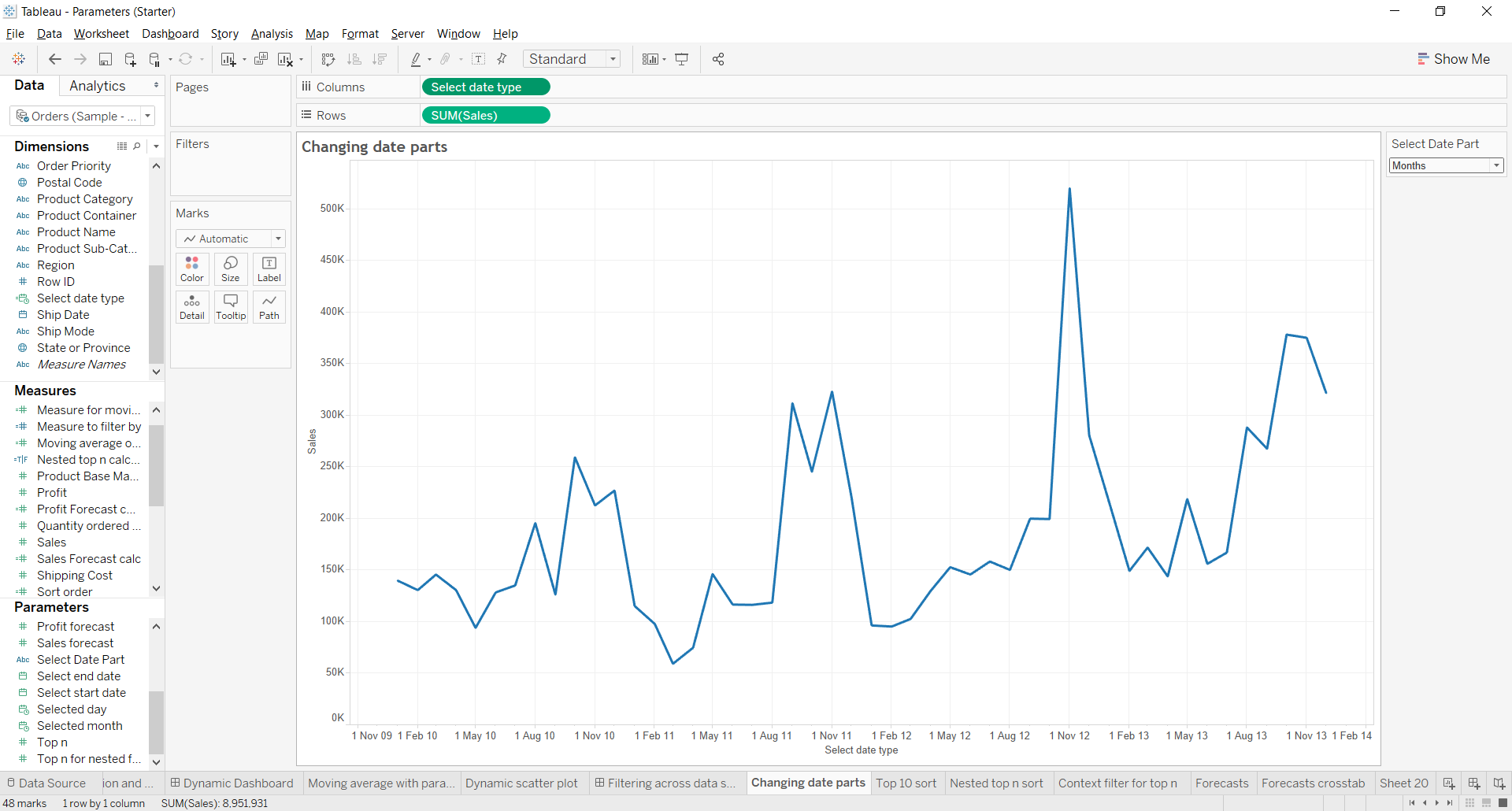The image size is (1512, 811).
Task: Click the Path marks card button
Action: tap(269, 307)
